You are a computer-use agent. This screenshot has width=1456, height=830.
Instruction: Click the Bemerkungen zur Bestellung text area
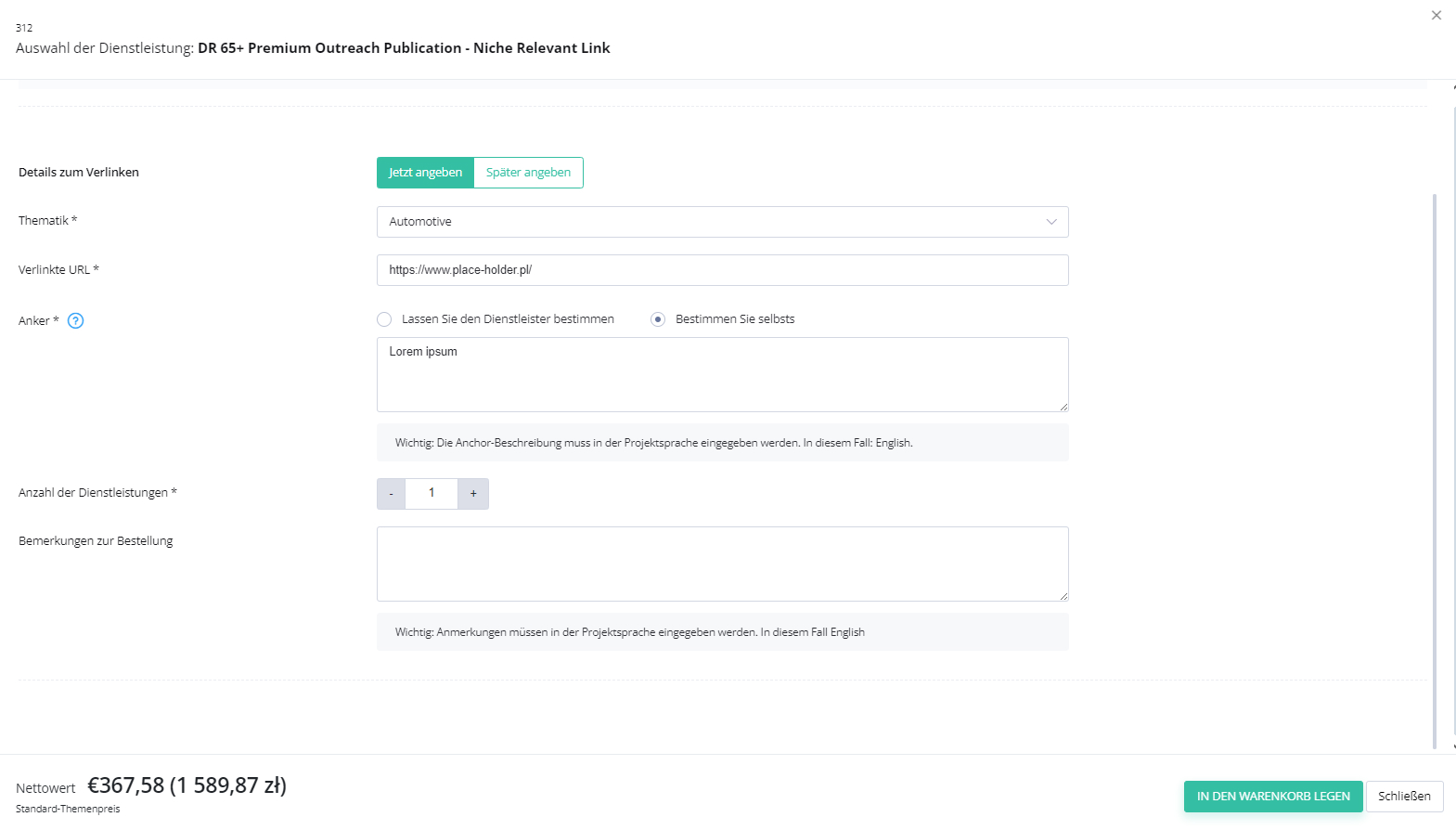(x=722, y=564)
